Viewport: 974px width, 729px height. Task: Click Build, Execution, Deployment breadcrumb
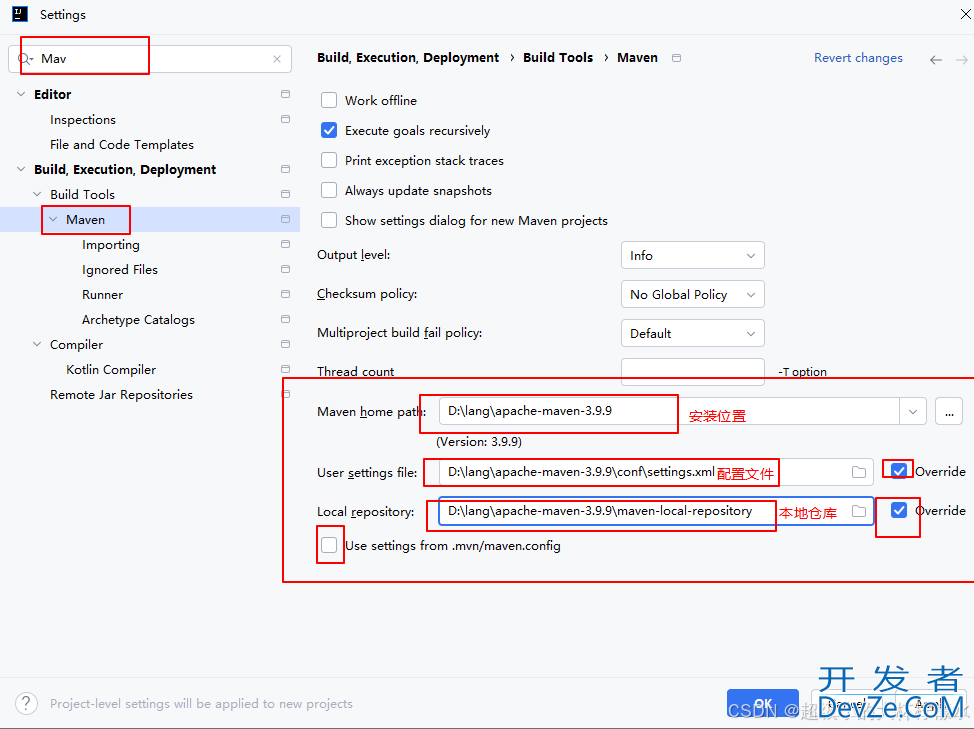407,58
